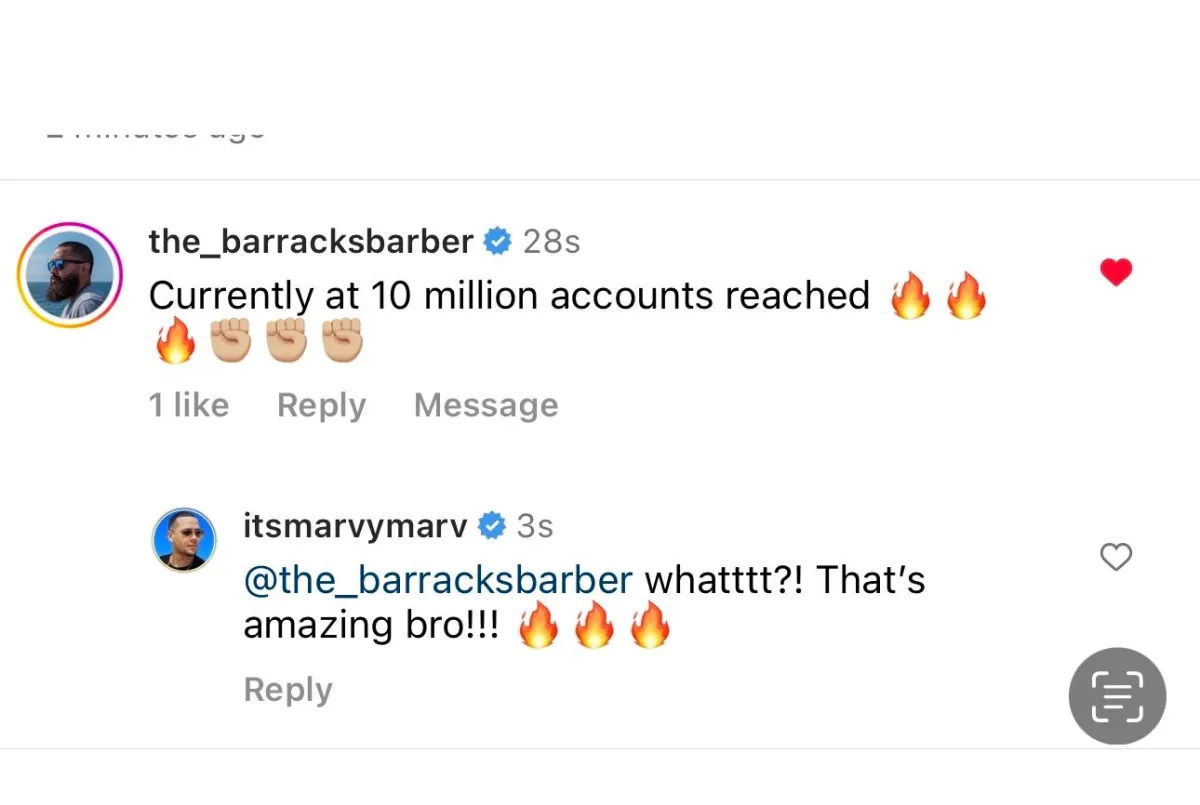Image resolution: width=1200 pixels, height=805 pixels.
Task: Click the verified badge beside the_barracksbarber
Action: [x=497, y=241]
